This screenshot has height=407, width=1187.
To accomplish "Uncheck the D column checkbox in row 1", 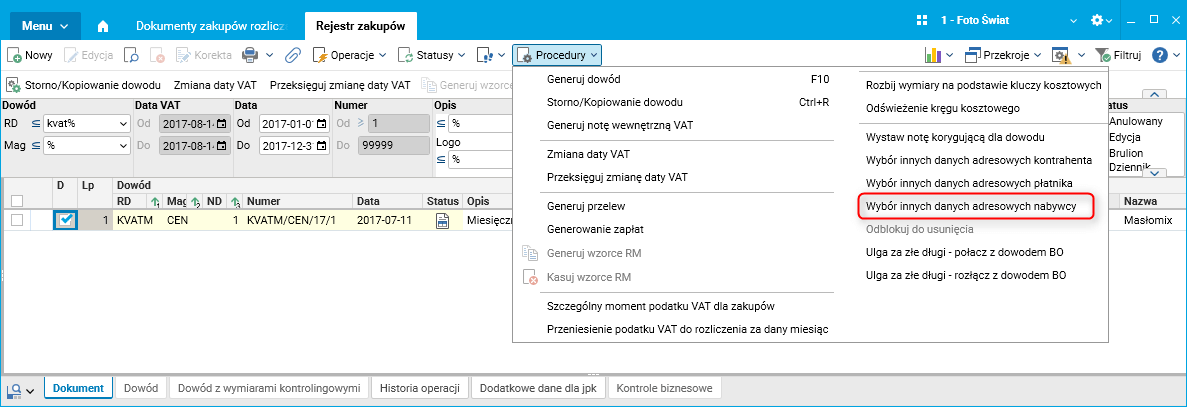I will (65, 220).
